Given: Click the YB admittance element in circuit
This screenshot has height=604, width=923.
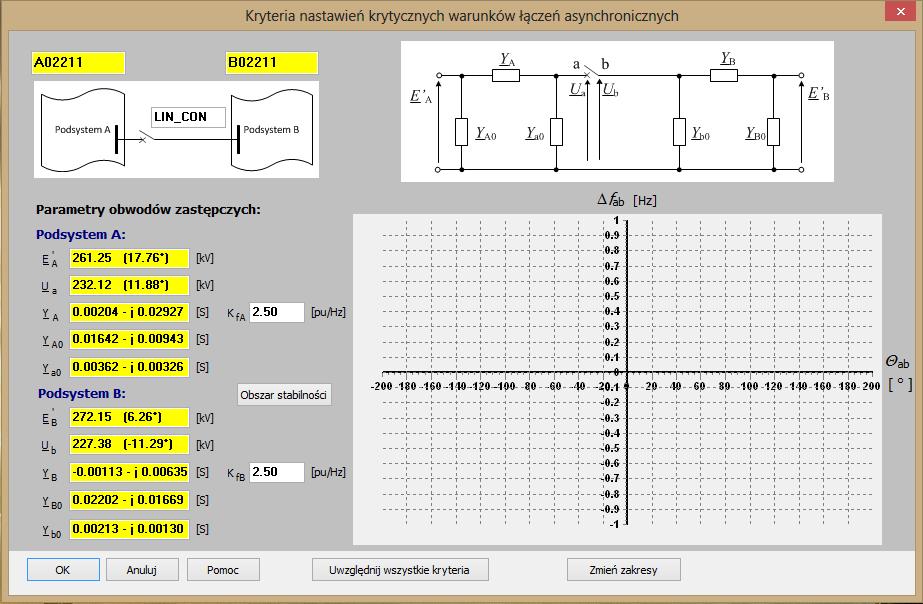Looking at the screenshot, I should pyautogui.click(x=723, y=75).
